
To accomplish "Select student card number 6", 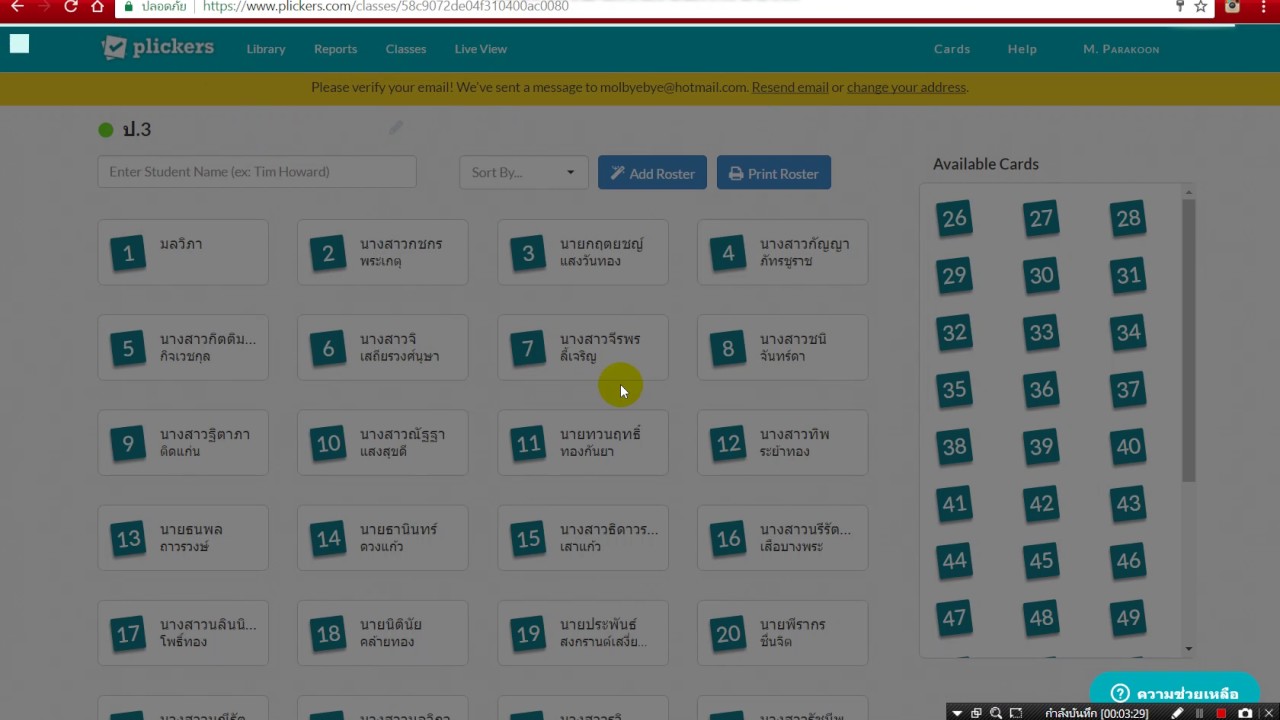I will pyautogui.click(x=383, y=347).
